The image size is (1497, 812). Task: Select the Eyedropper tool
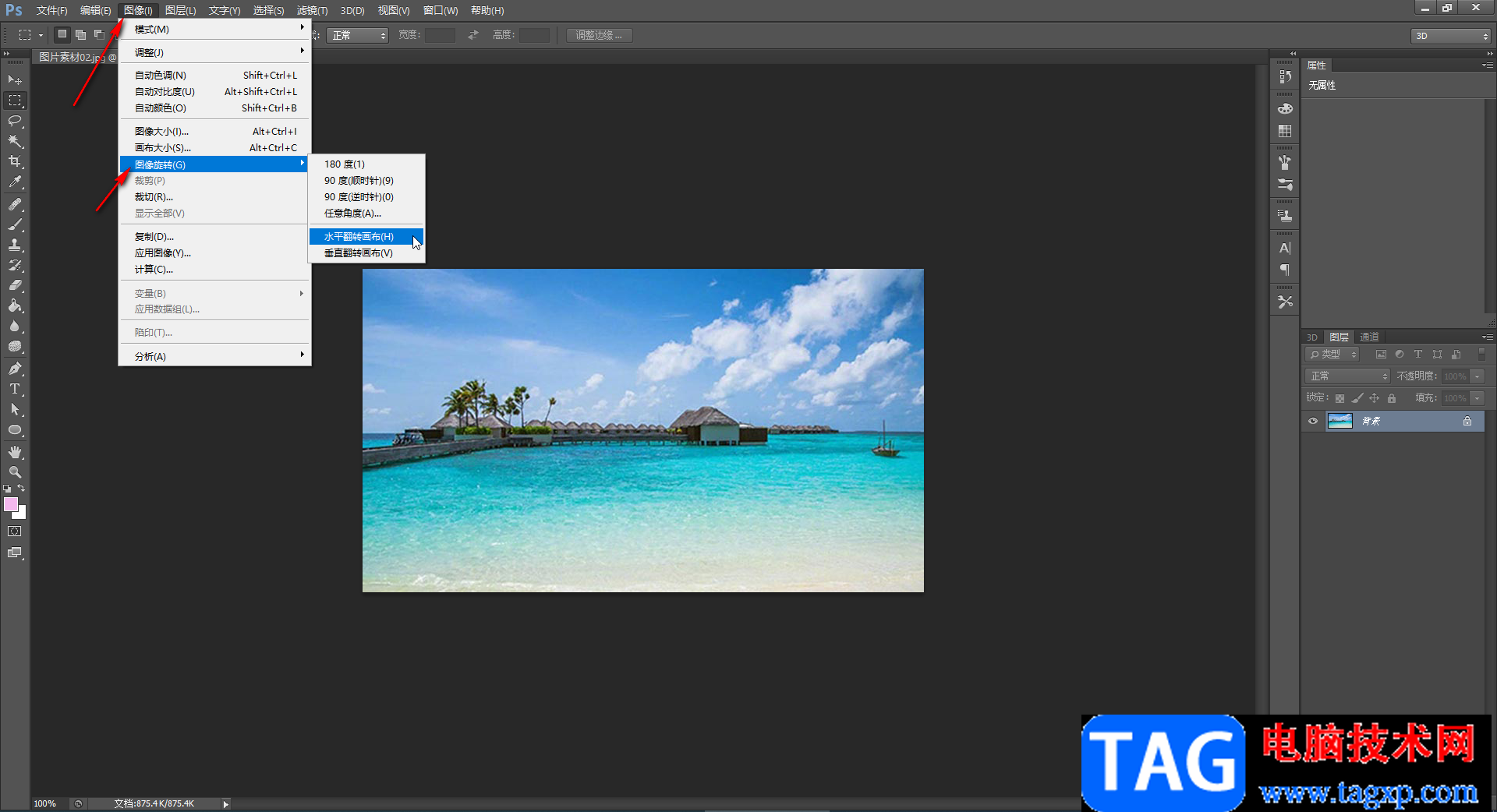15,182
